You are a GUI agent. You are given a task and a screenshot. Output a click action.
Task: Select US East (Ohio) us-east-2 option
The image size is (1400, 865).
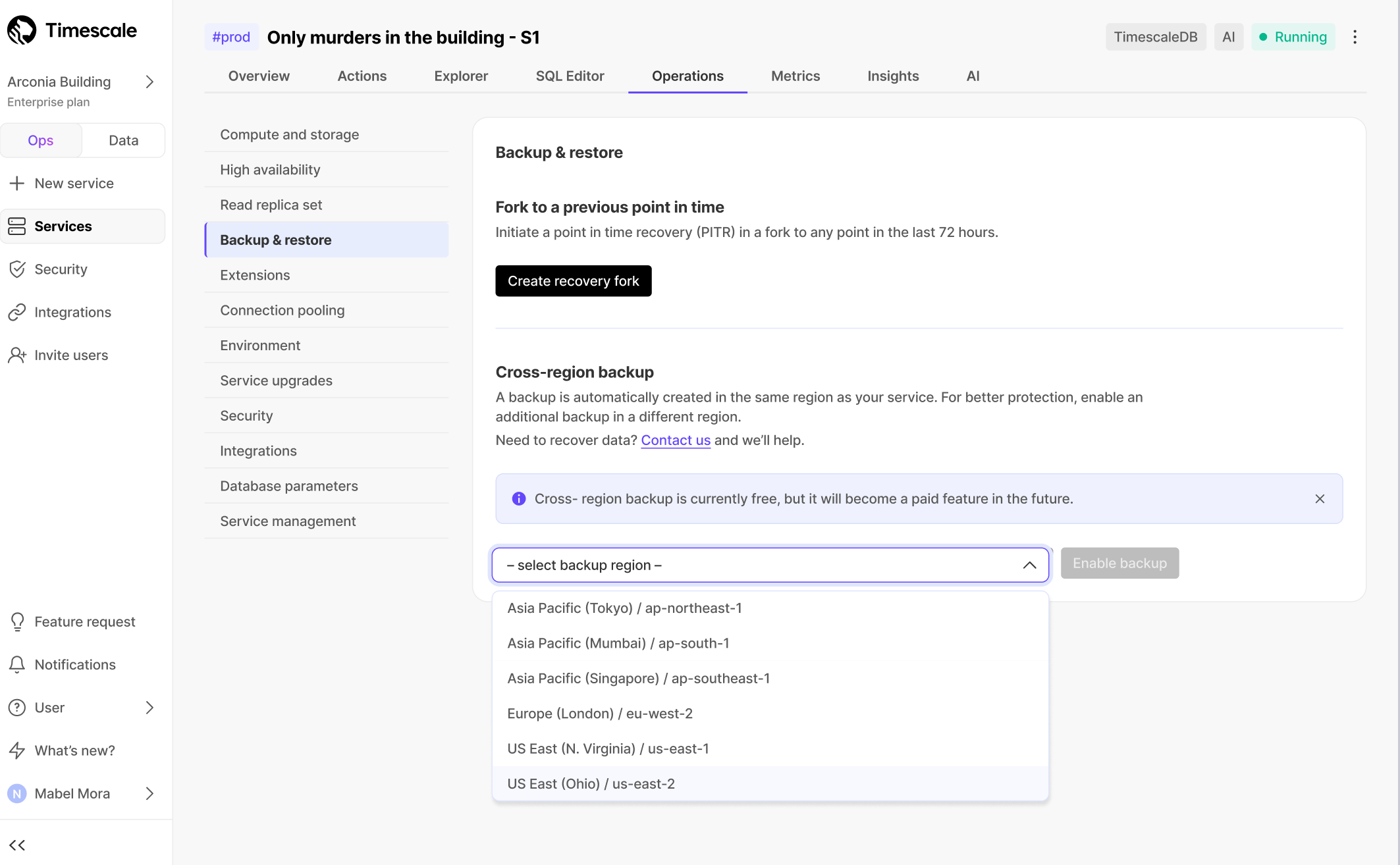pos(770,783)
